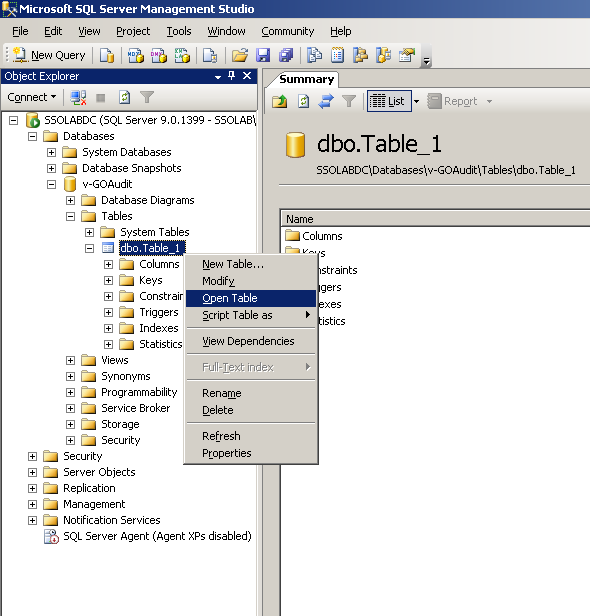Click the Report button in Summary toolbar
Viewport: 590px width, 616px height.
pos(452,101)
